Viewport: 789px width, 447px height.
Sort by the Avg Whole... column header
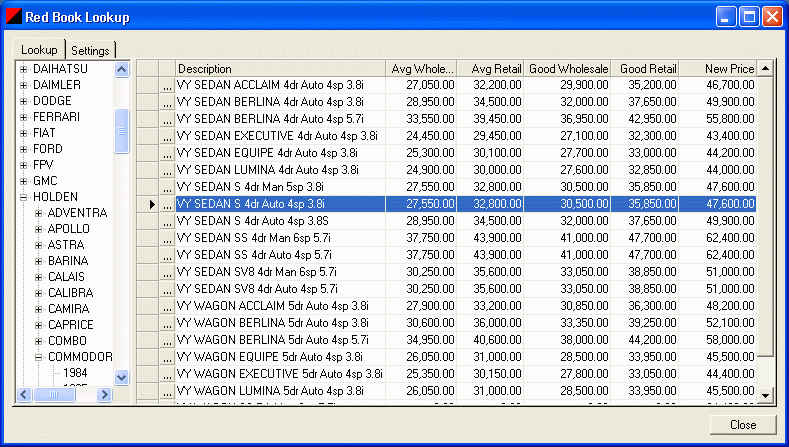tap(421, 68)
